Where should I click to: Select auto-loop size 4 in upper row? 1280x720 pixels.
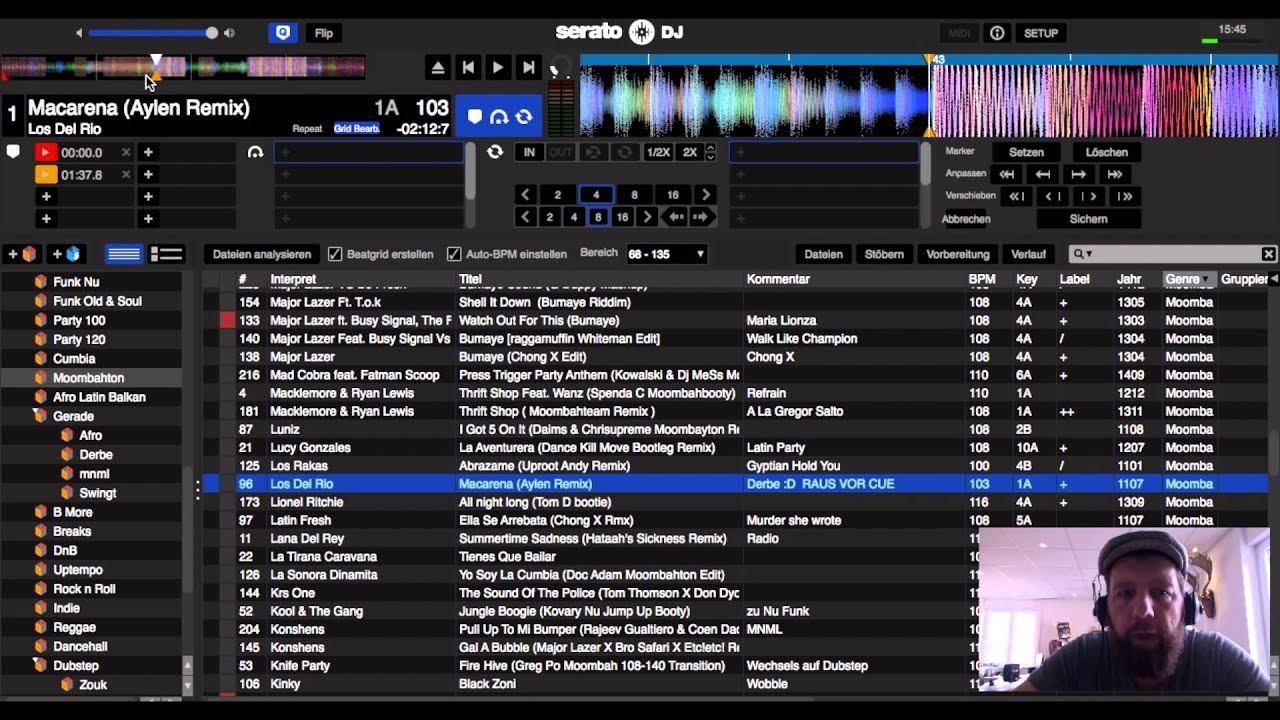pyautogui.click(x=596, y=195)
